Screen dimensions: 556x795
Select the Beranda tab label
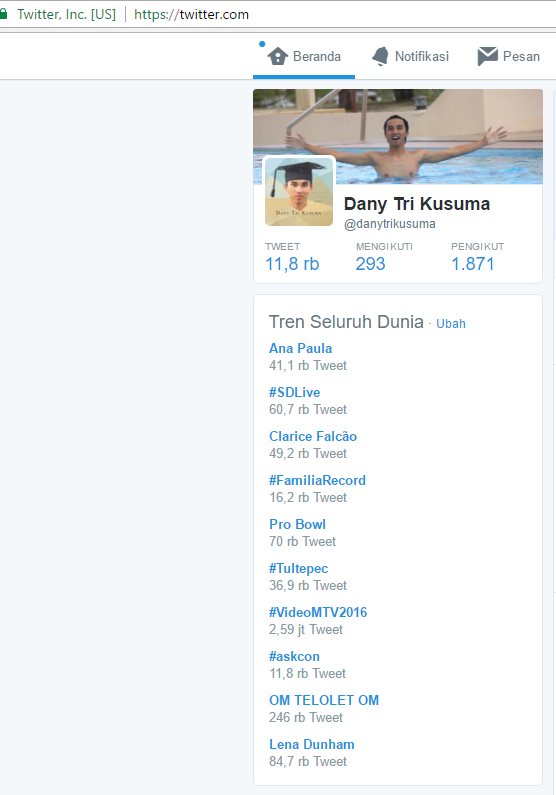317,56
